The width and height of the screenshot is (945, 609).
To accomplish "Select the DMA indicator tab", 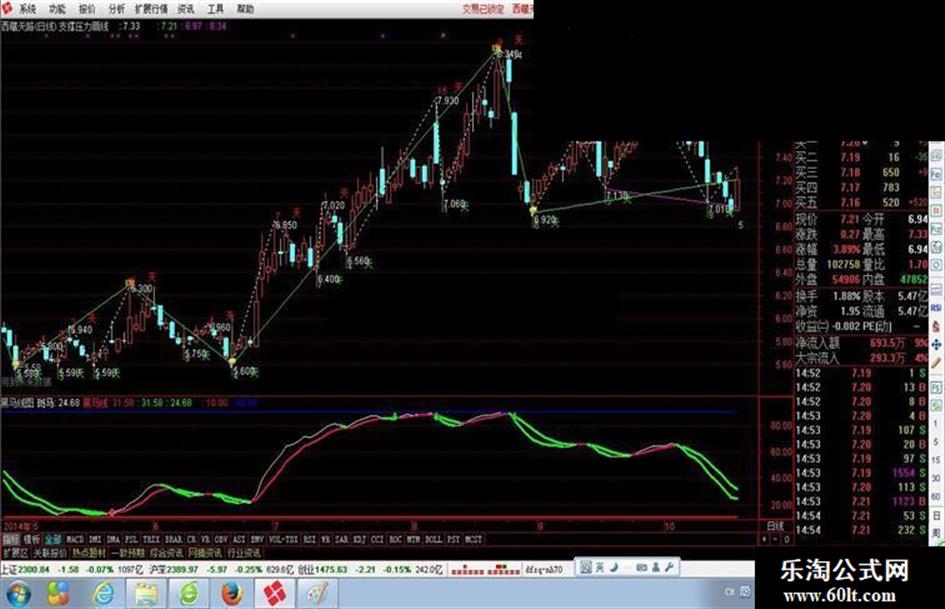I will (113, 540).
